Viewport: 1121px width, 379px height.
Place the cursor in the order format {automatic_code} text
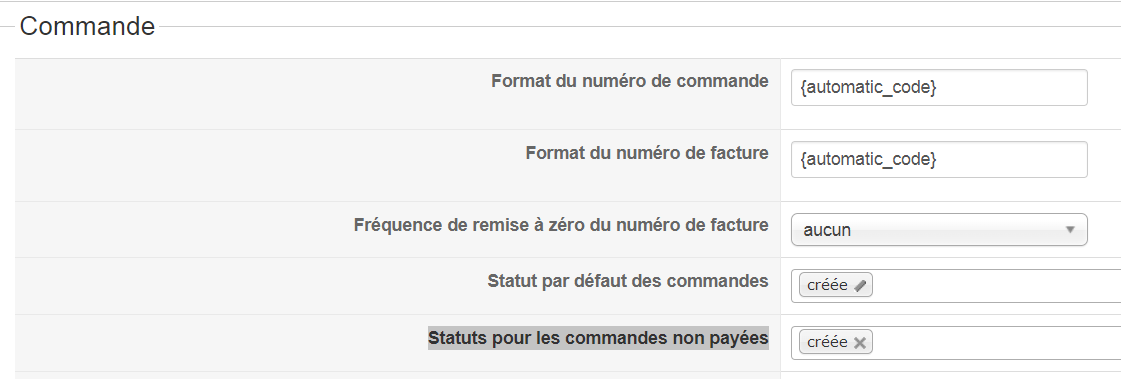click(868, 88)
